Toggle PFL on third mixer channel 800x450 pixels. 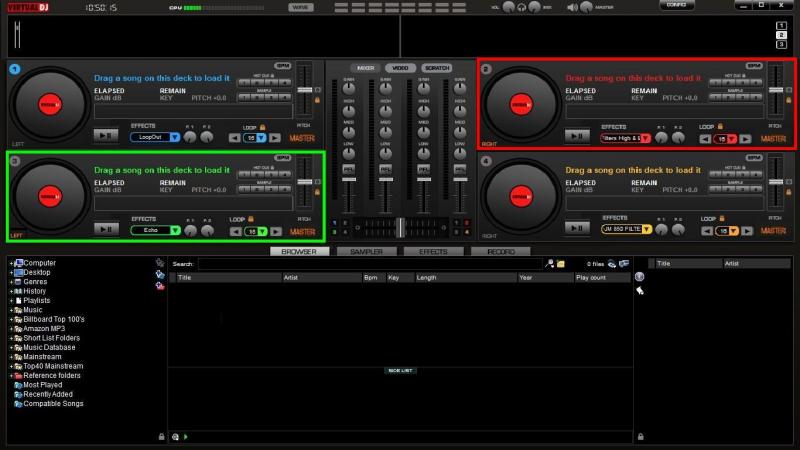coord(423,169)
